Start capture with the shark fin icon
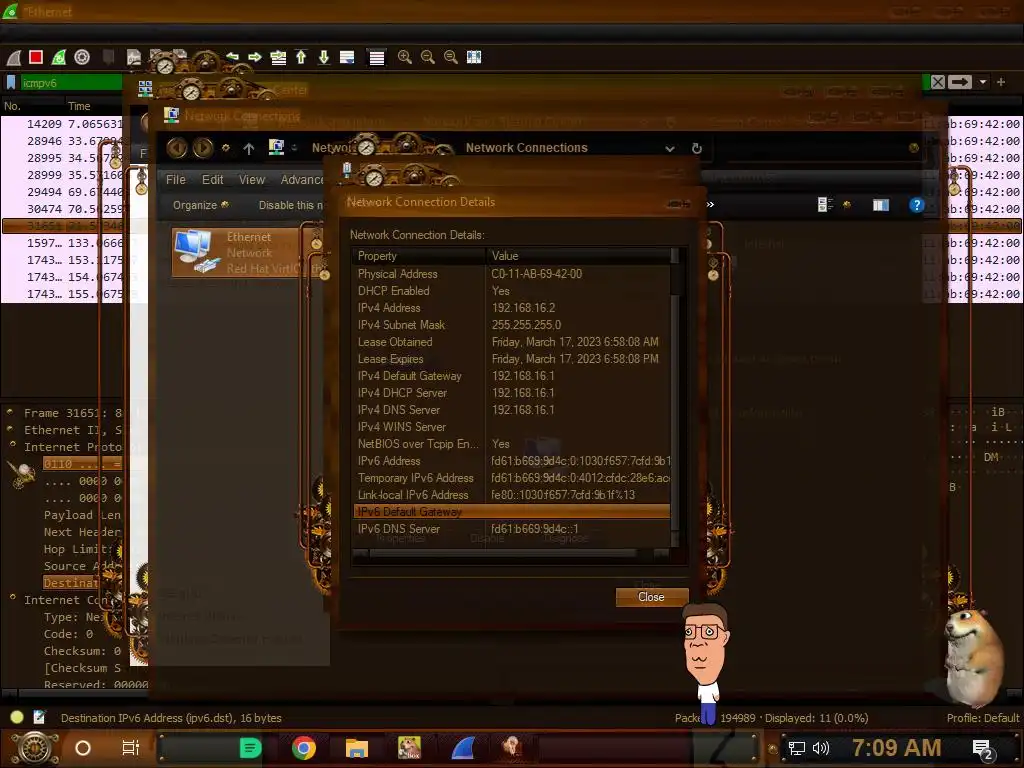 (14, 57)
